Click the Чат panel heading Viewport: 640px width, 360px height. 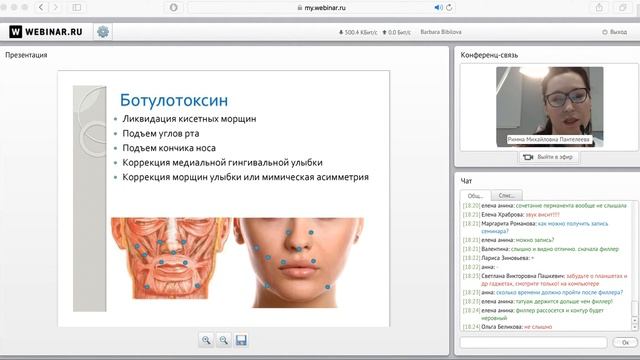466,180
